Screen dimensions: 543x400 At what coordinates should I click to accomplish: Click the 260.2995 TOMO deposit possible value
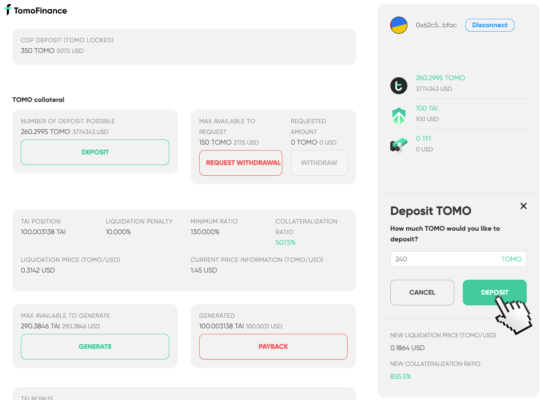click(45, 132)
